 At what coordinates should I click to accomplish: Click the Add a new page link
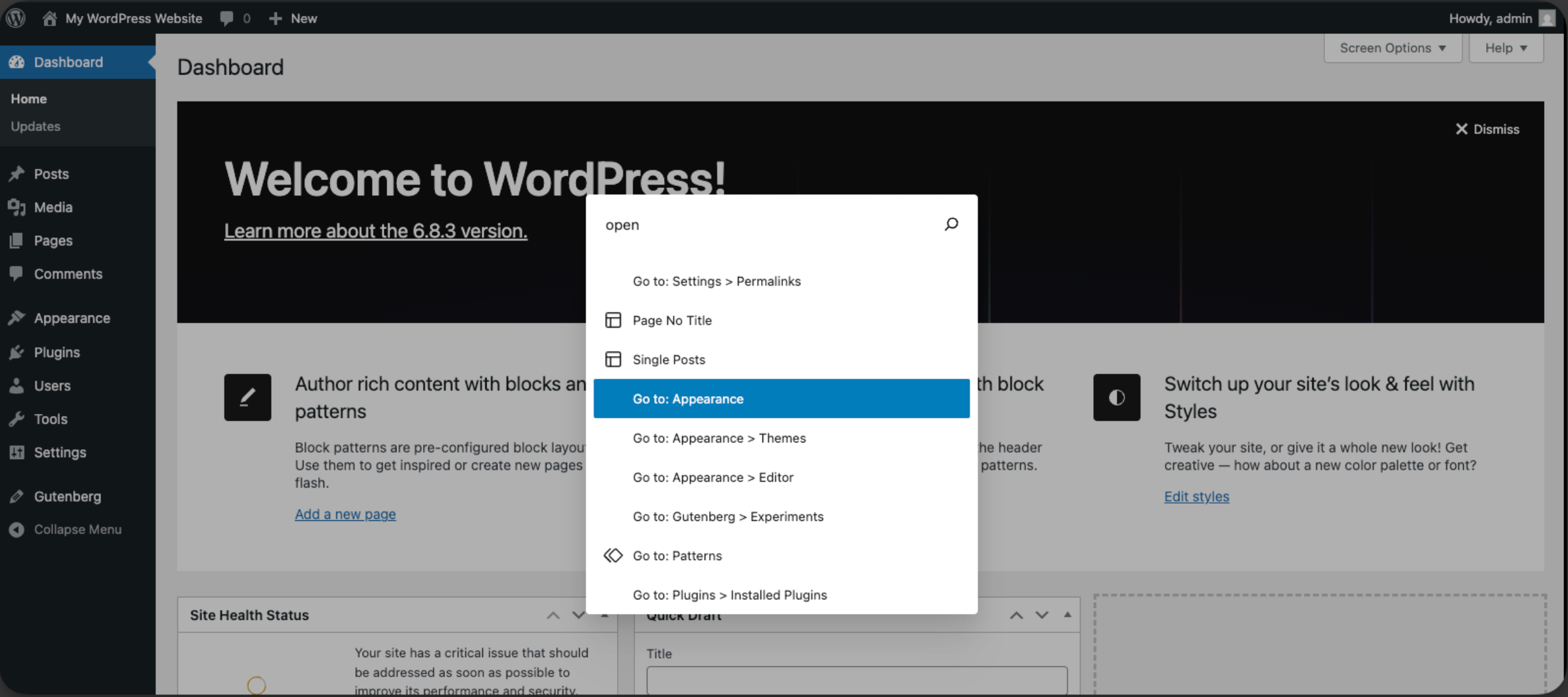(345, 514)
